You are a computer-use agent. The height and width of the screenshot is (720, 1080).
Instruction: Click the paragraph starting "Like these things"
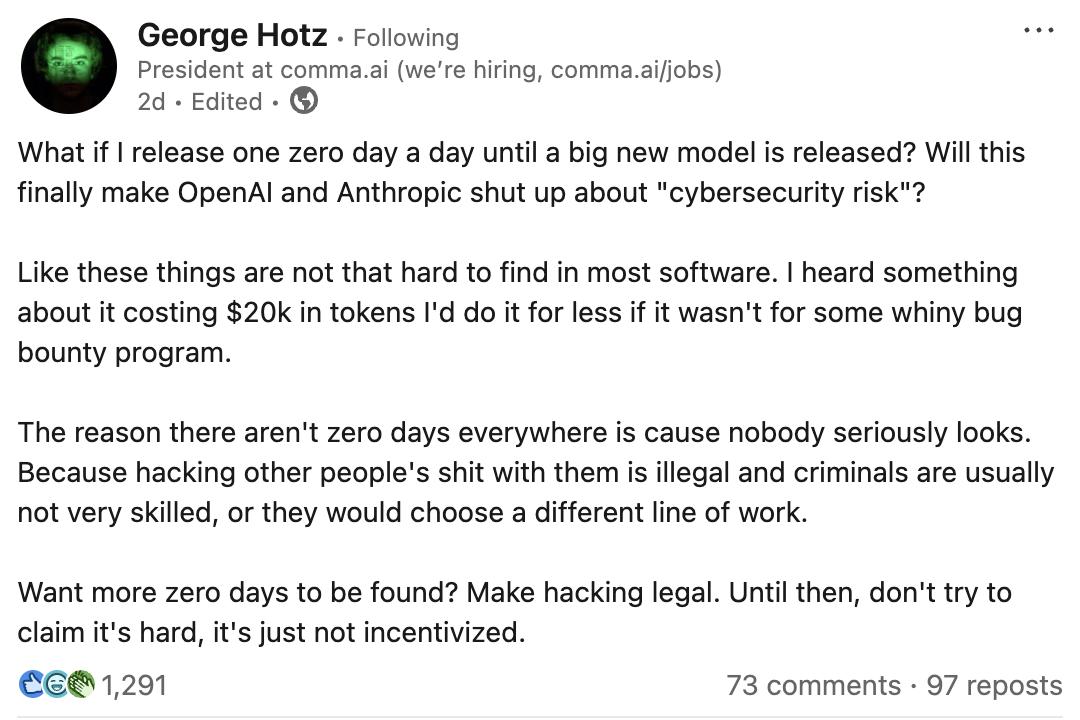pyautogui.click(x=519, y=312)
